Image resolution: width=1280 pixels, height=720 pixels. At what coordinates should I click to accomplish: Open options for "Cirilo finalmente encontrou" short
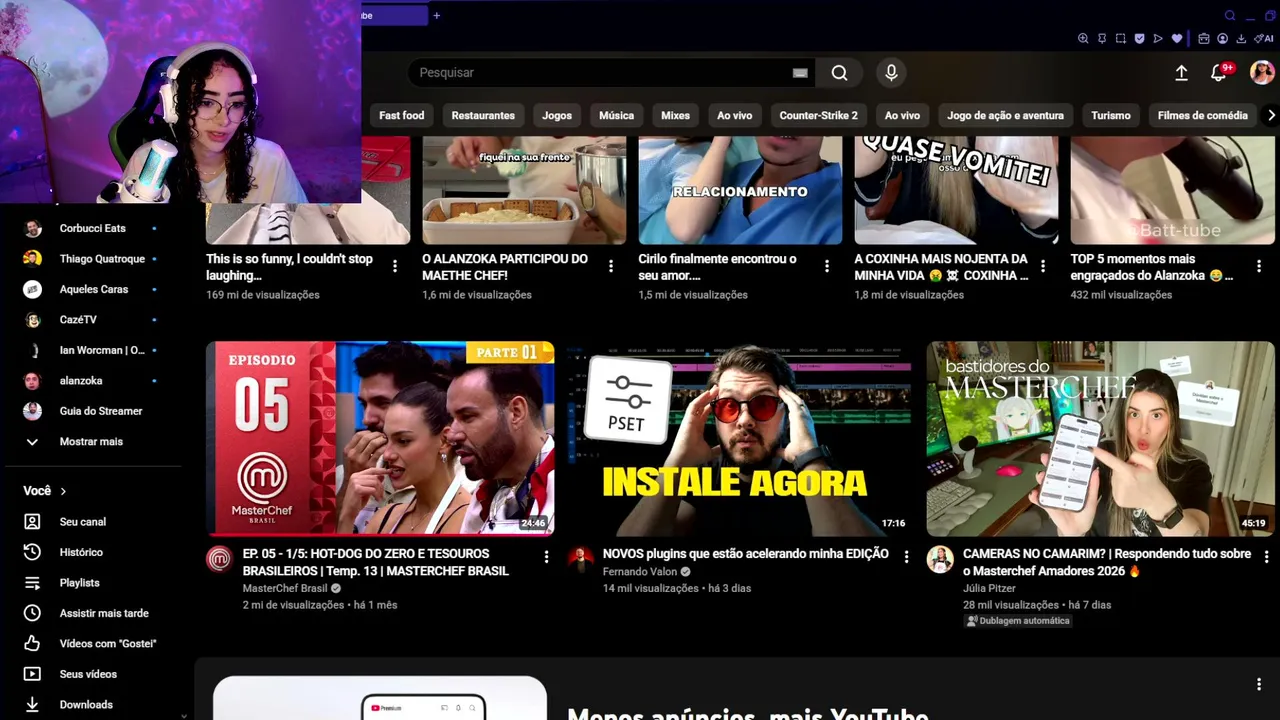coord(827,266)
